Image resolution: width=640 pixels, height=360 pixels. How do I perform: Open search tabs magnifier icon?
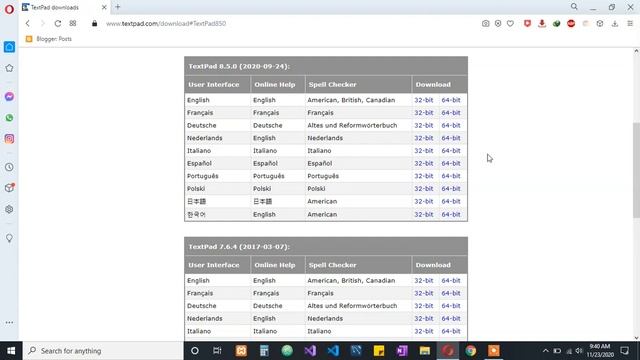574,7
